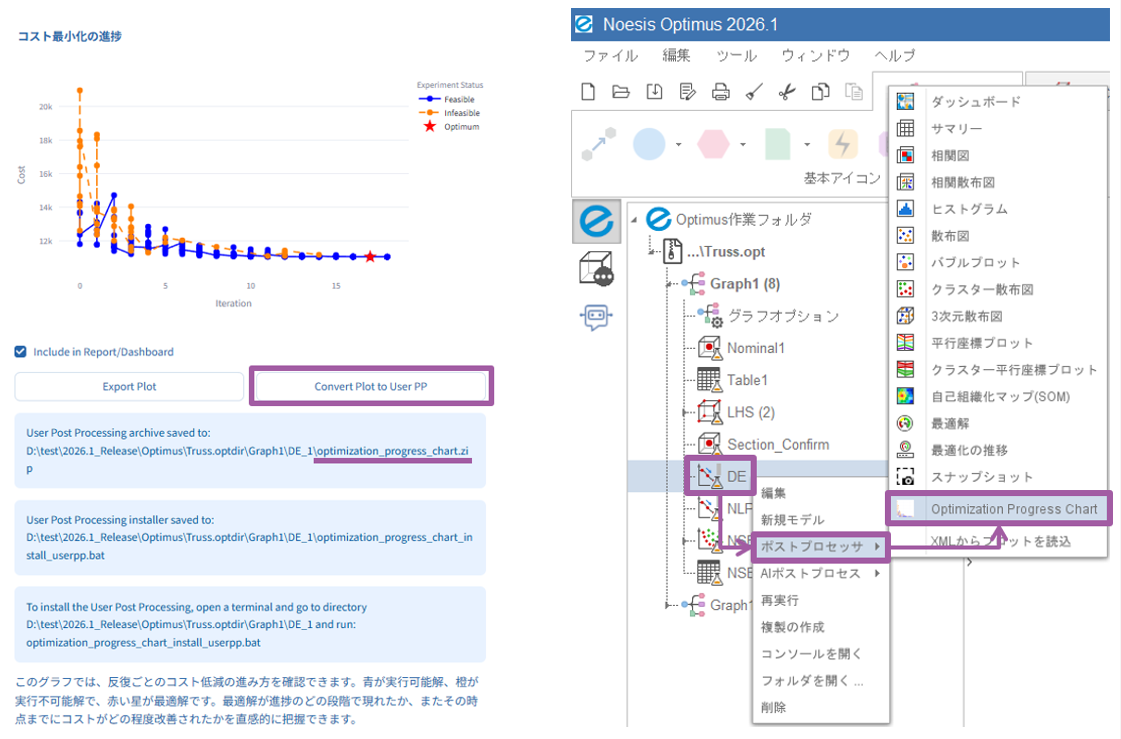1121x739 pixels.
Task: Choose ポストプロセッサ in context menu
Action: (820, 547)
